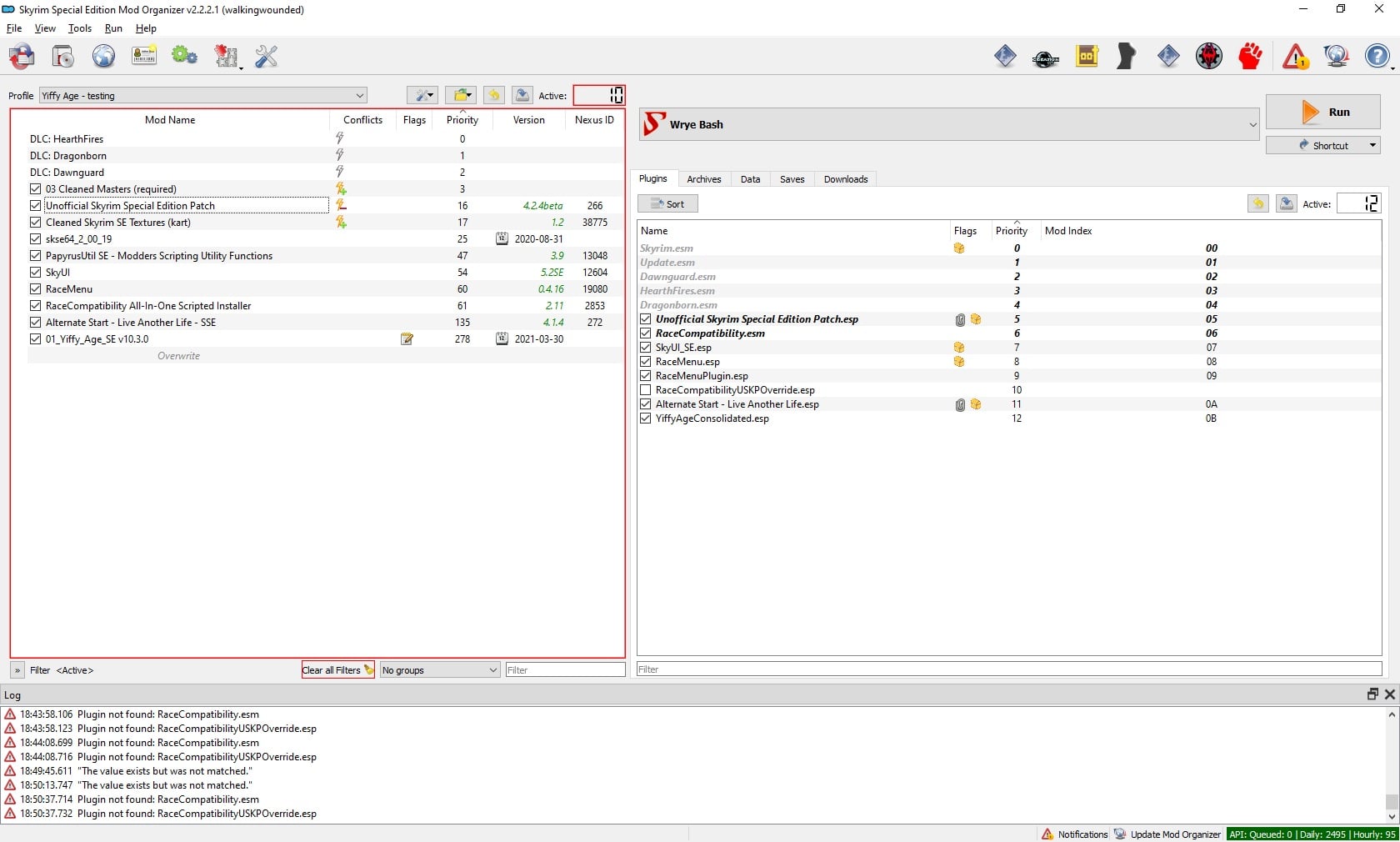Screen dimensions: 1400x842
Task: Open the mod list wrench options dropdown
Action: pos(422,95)
